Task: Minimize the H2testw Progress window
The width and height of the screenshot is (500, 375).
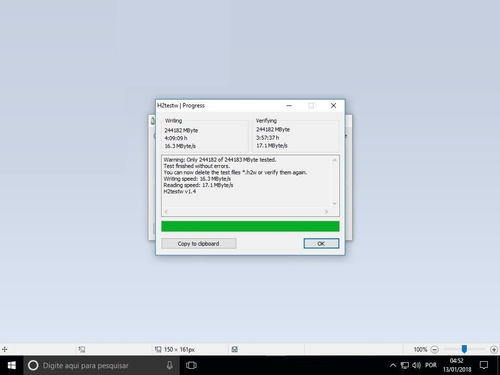Action: click(289, 106)
